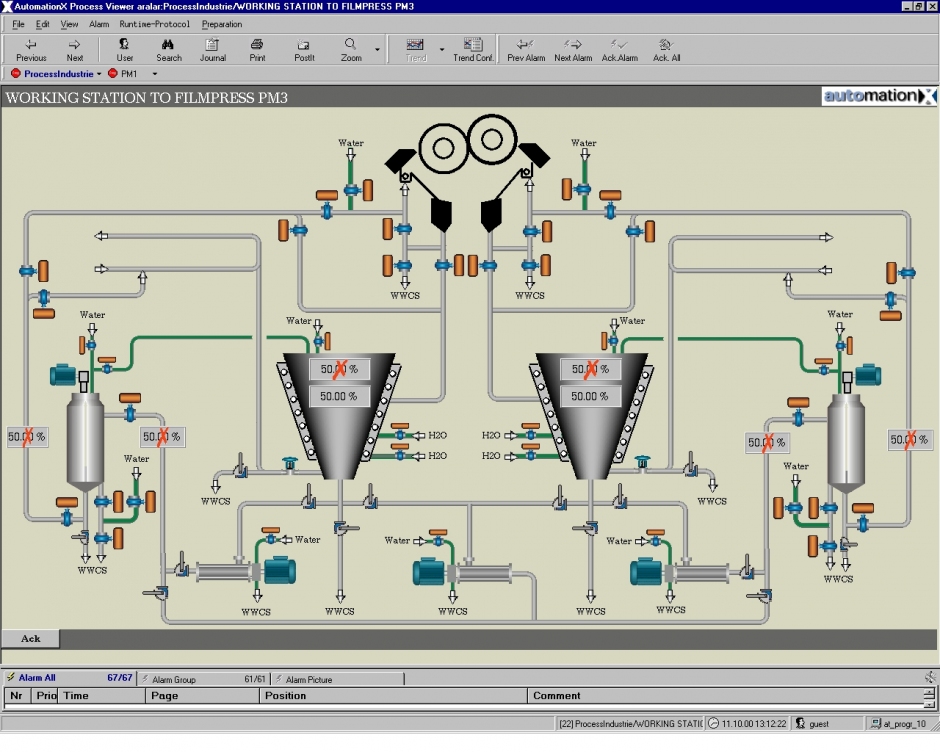Open the Edit menu
The height and width of the screenshot is (752, 940).
(x=43, y=24)
